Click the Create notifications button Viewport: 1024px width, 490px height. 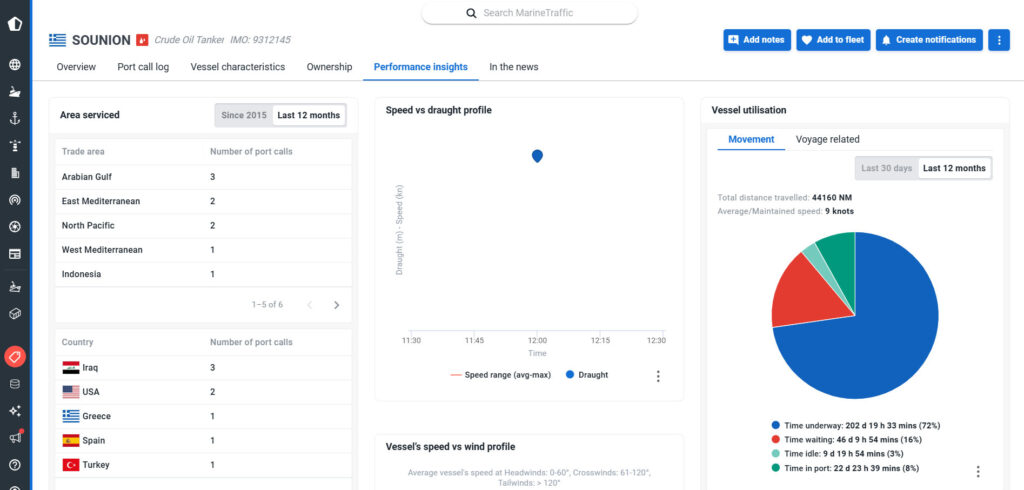tap(929, 40)
